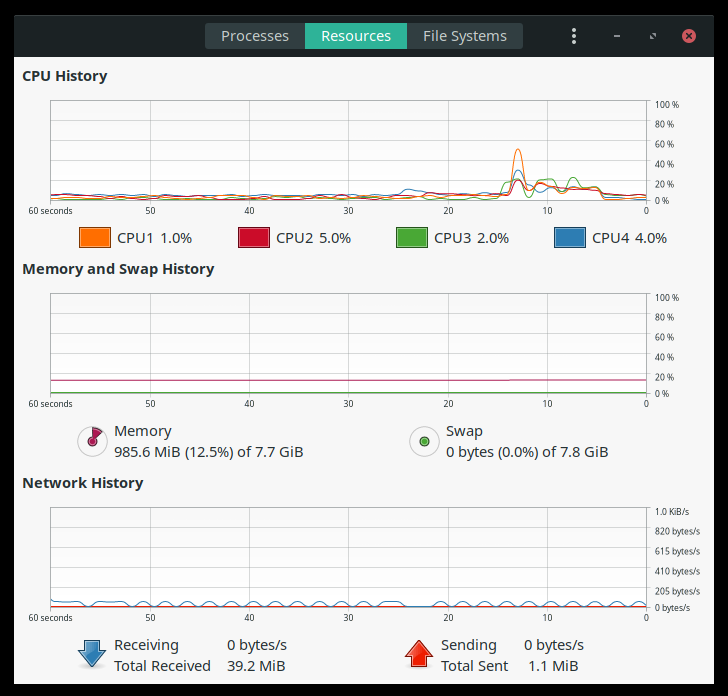
Task: Click the Memory and Swap History graph
Action: (x=348, y=345)
